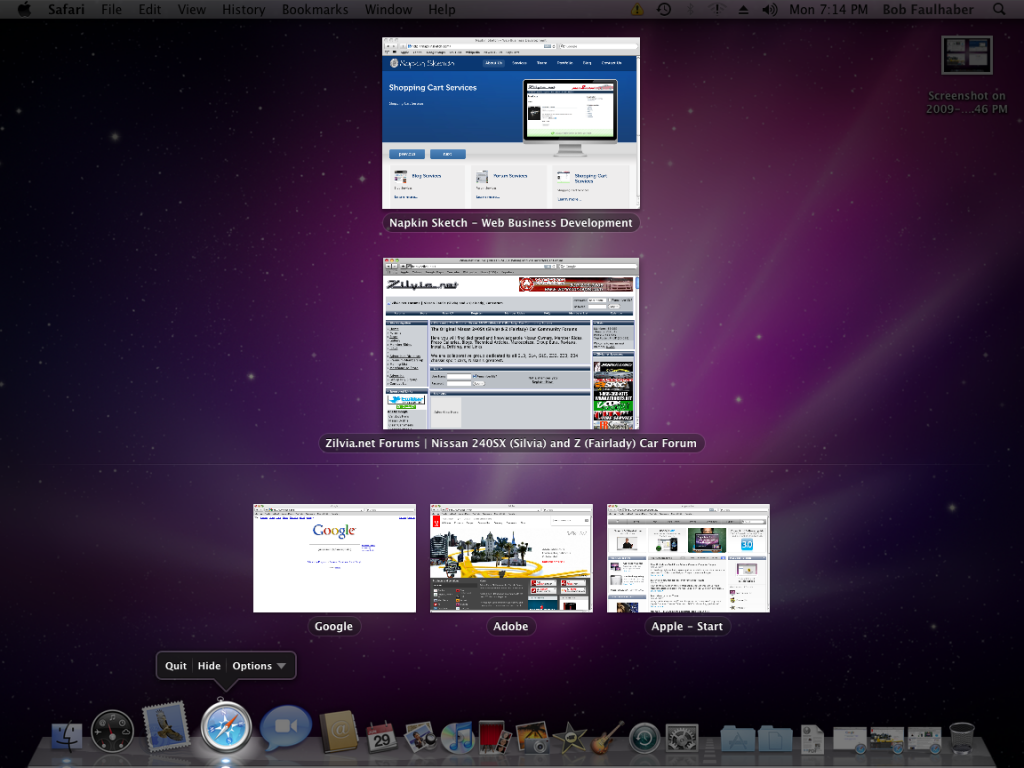This screenshot has height=768, width=1024.
Task: Launch Dashboard from the Dock
Action: click(x=112, y=731)
